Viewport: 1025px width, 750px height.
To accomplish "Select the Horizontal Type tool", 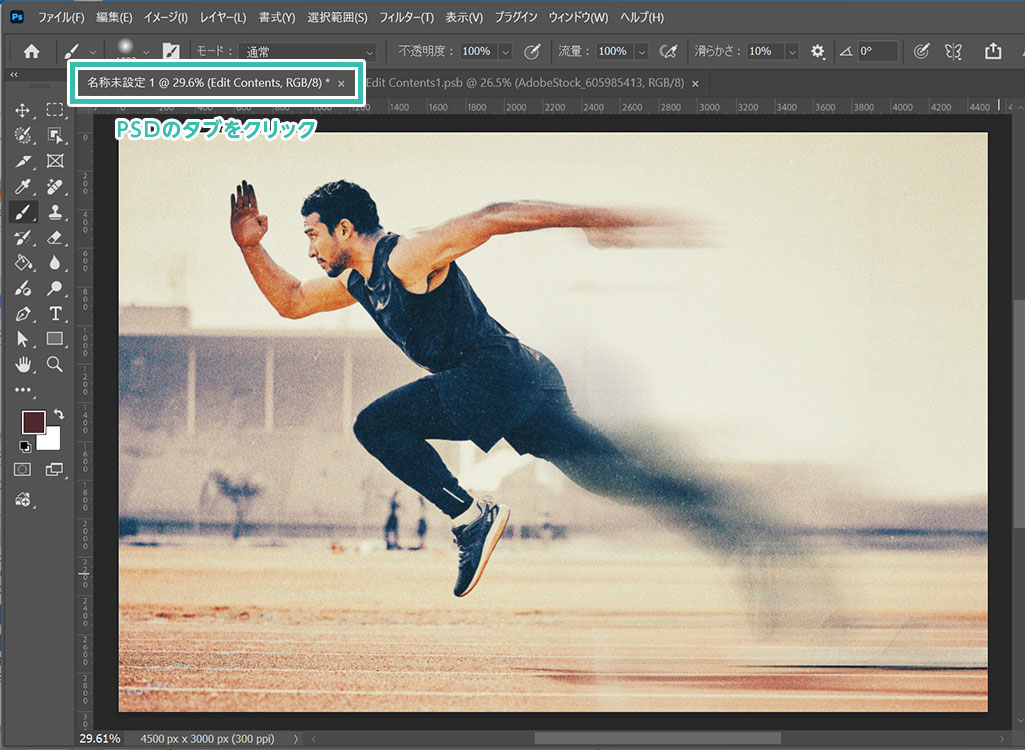I will 55,314.
